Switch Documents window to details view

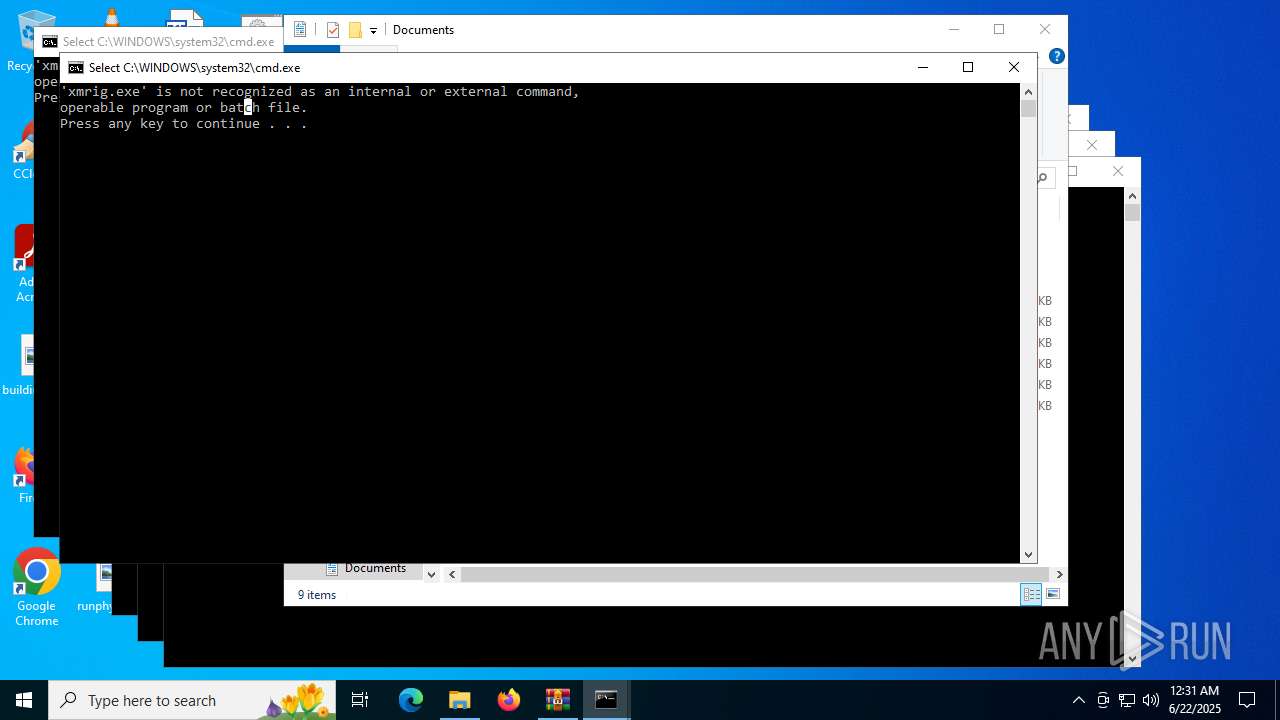[x=1031, y=594]
